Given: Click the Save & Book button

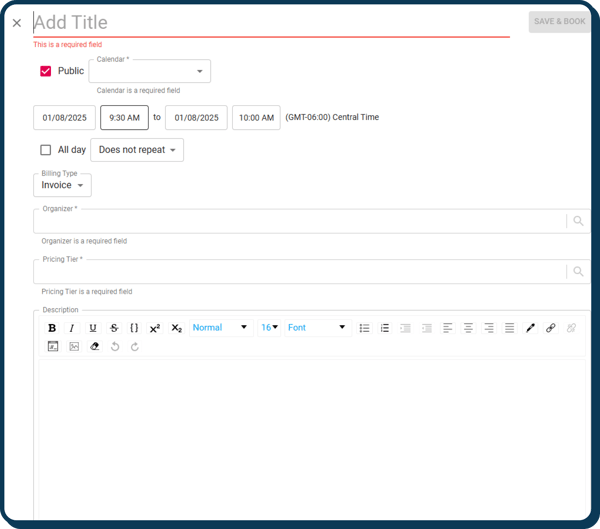Looking at the screenshot, I should (559, 21).
